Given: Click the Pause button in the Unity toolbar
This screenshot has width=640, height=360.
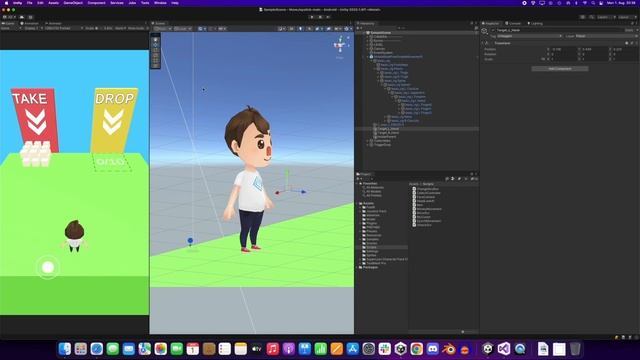Looking at the screenshot, I should (x=320, y=17).
